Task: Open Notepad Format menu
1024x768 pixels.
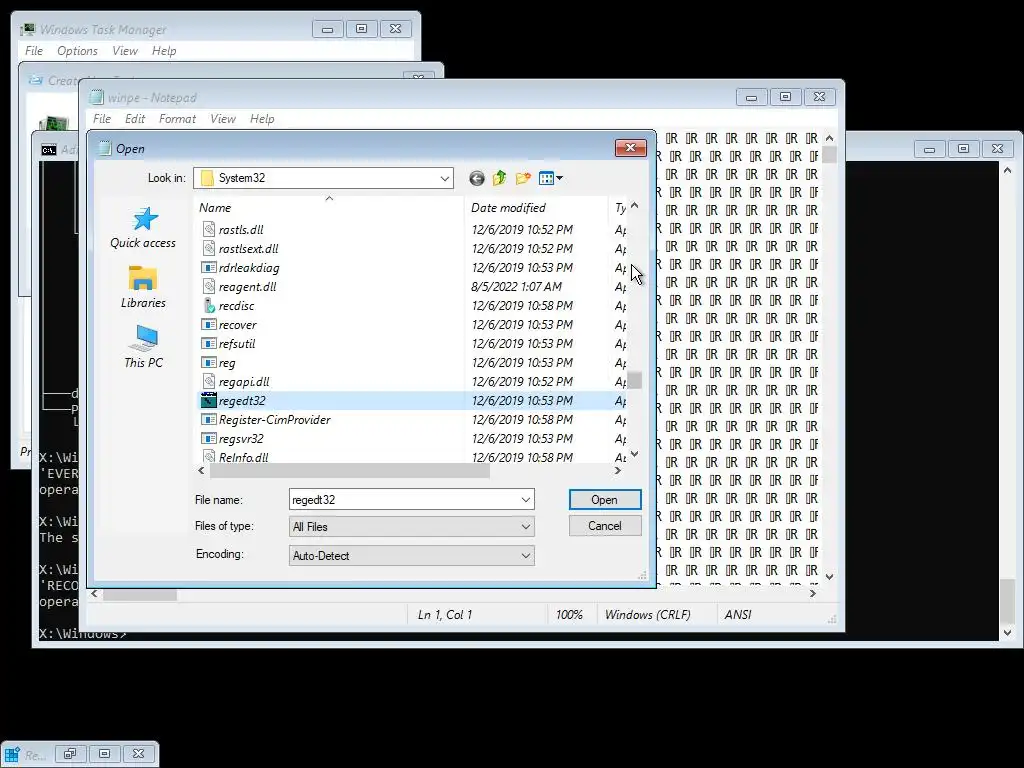Action: click(177, 119)
